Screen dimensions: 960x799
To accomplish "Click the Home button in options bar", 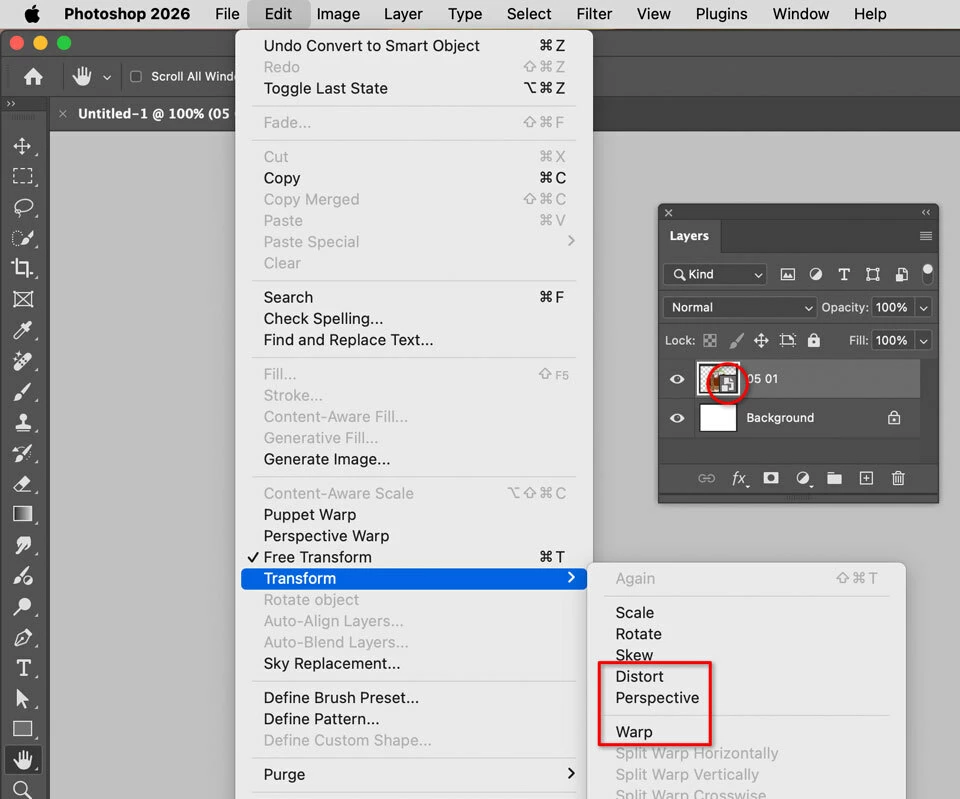I will pyautogui.click(x=33, y=77).
